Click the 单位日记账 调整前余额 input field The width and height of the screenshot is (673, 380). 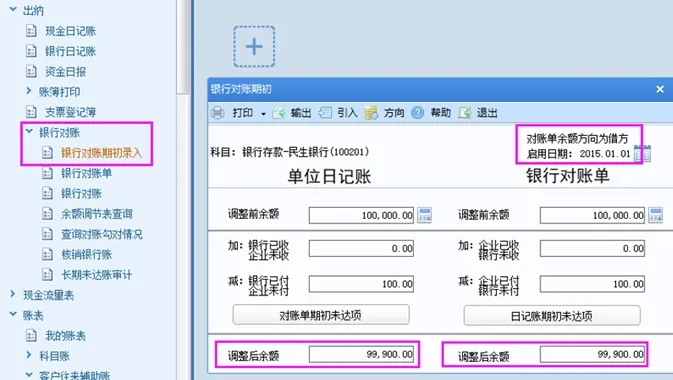[x=361, y=215]
